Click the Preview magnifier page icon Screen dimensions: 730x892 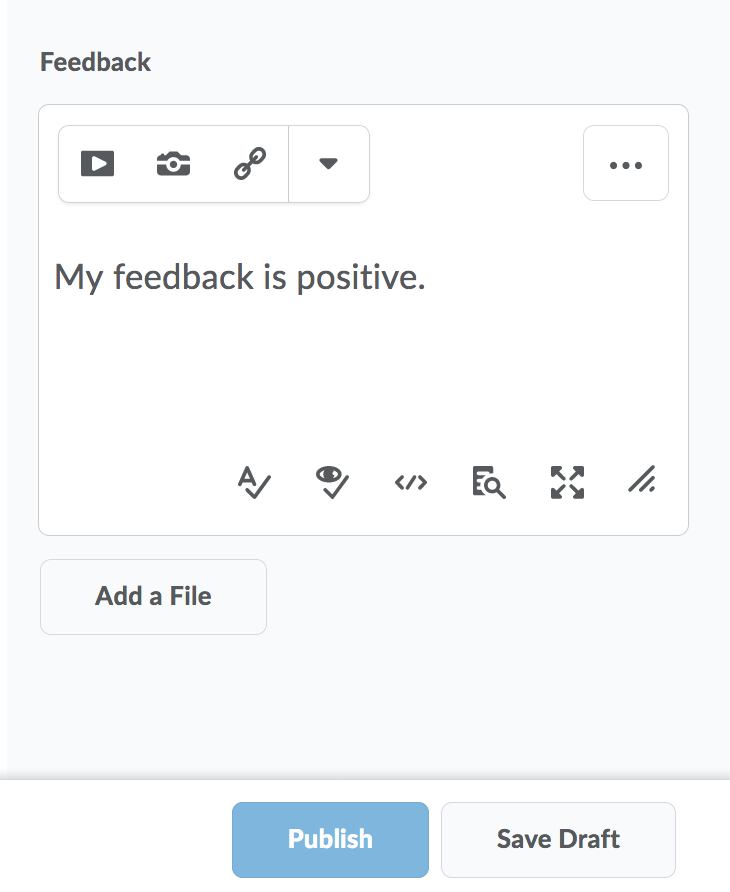point(489,482)
